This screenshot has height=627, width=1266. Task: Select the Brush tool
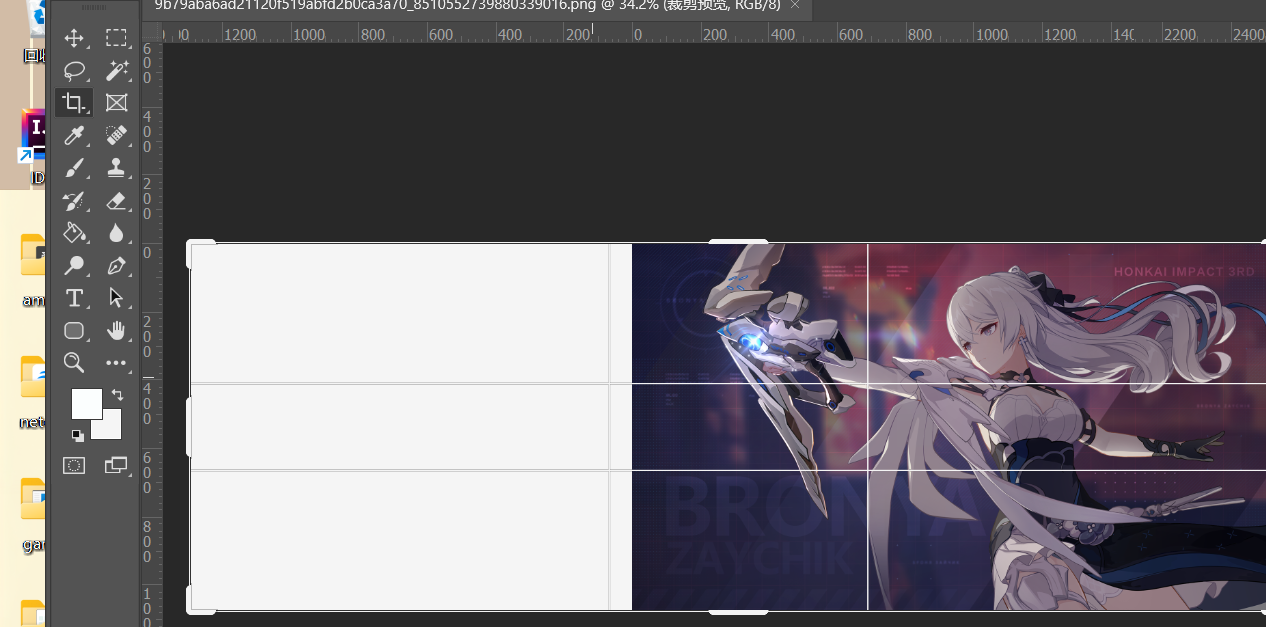point(74,168)
